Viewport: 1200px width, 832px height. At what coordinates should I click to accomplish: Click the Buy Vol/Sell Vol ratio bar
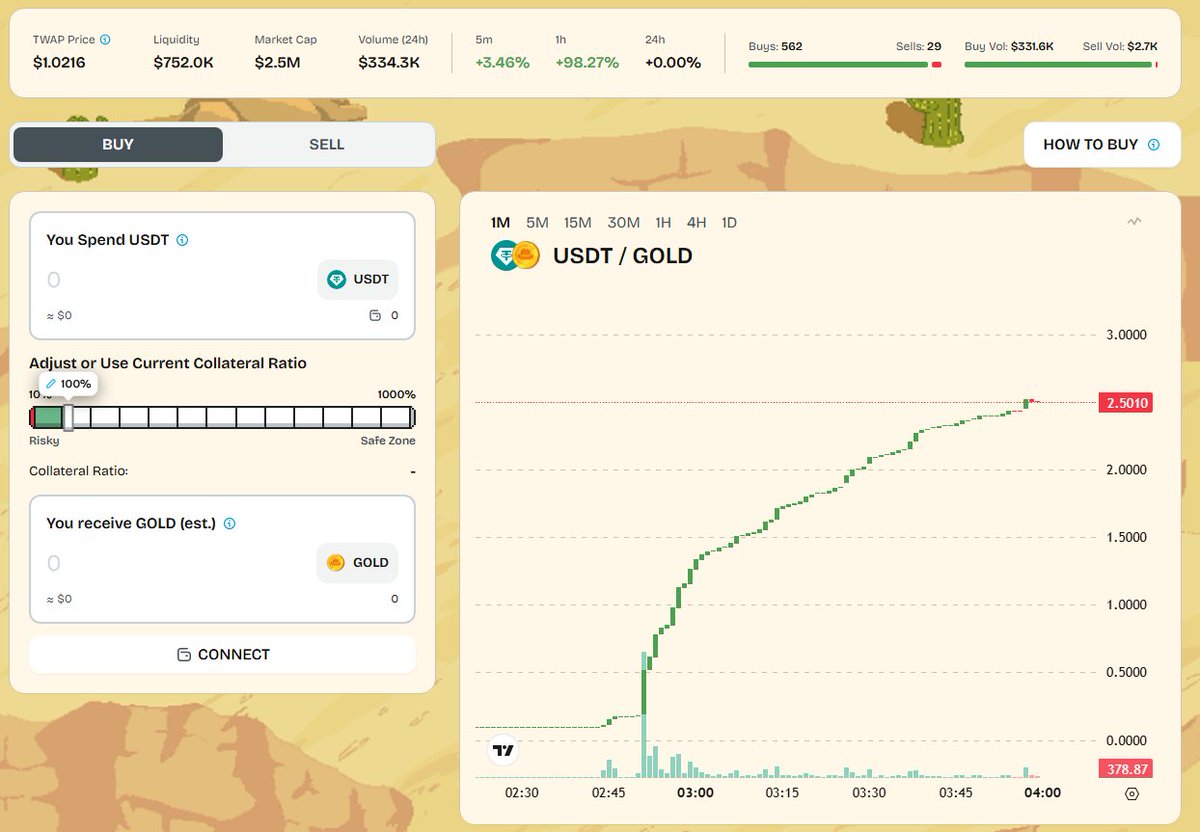tap(1061, 65)
